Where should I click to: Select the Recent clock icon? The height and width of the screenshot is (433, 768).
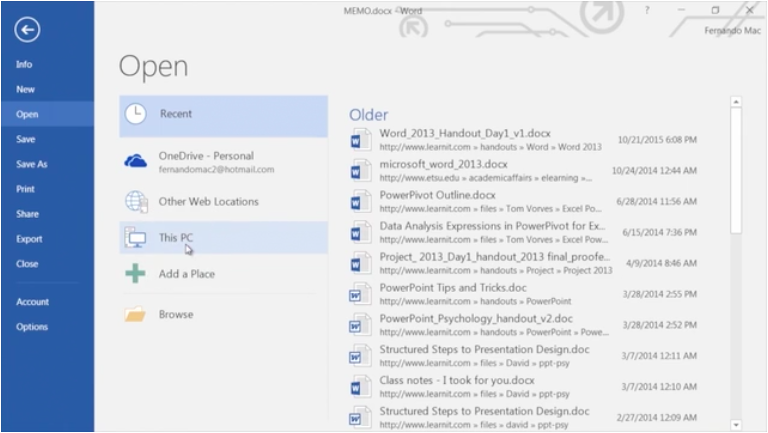[135, 115]
